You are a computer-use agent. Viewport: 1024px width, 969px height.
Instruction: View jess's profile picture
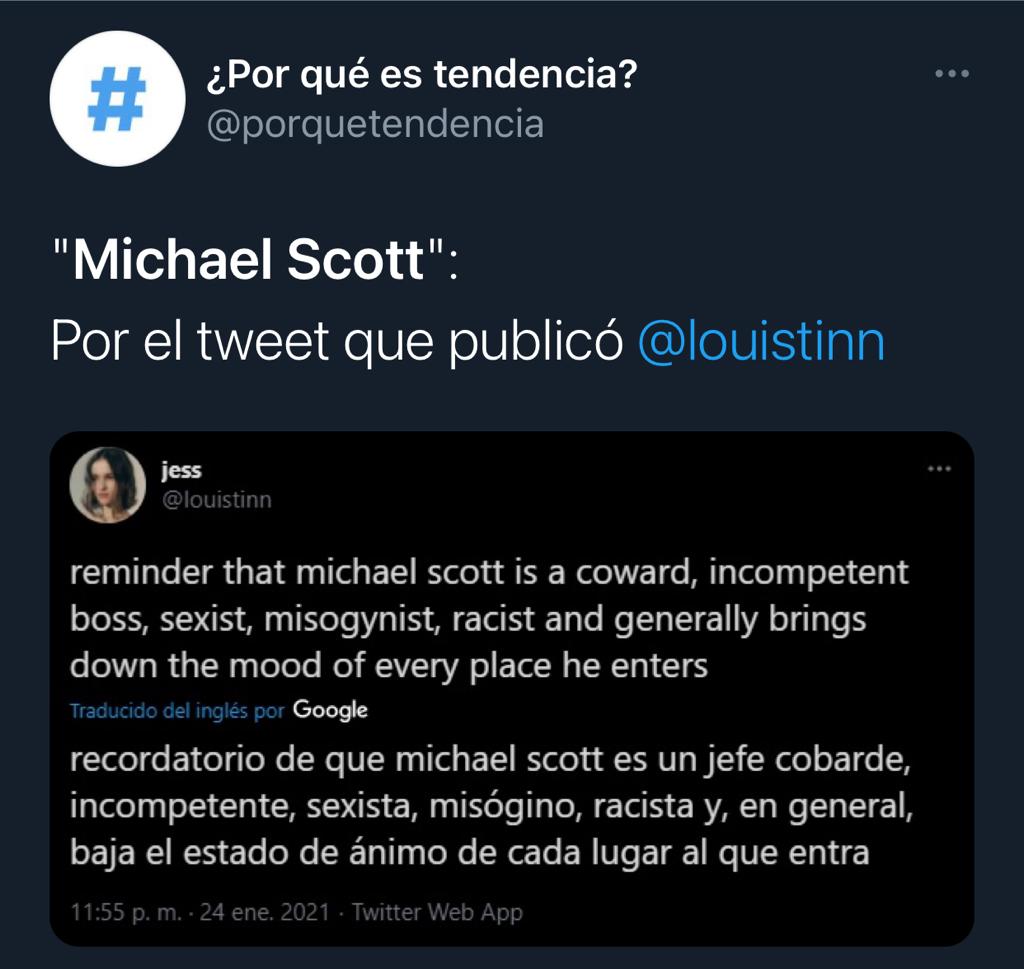(x=108, y=484)
